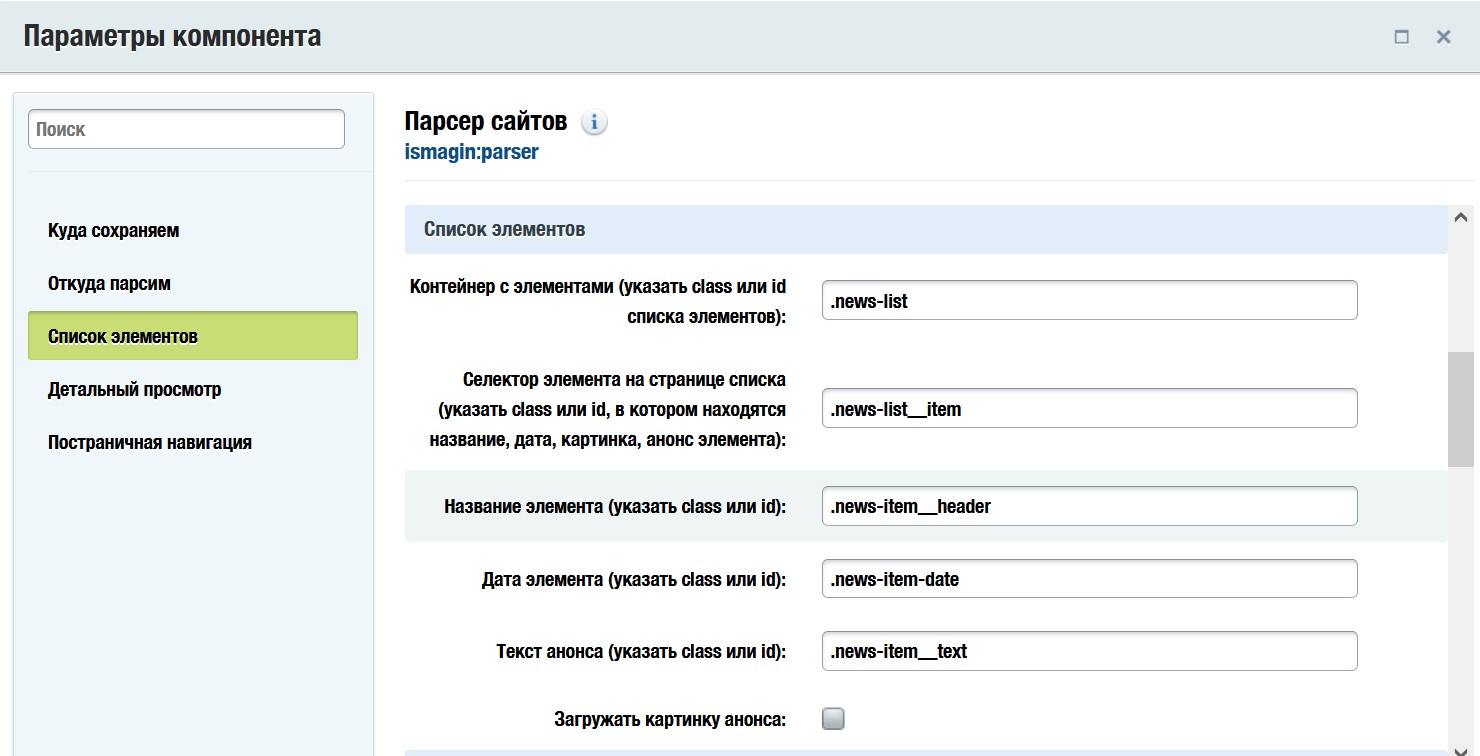Click the Дата элемента input field

(x=1089, y=579)
